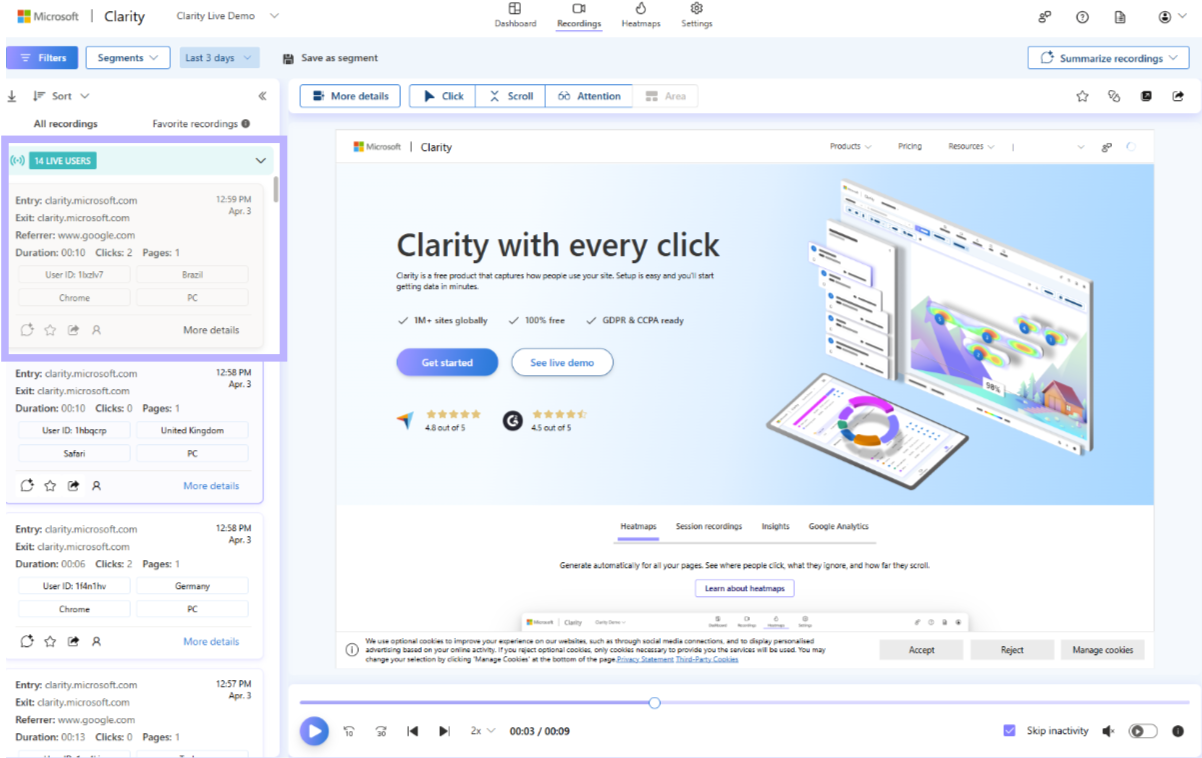Click Save as segment
This screenshot has width=1202, height=758.
coord(330,58)
